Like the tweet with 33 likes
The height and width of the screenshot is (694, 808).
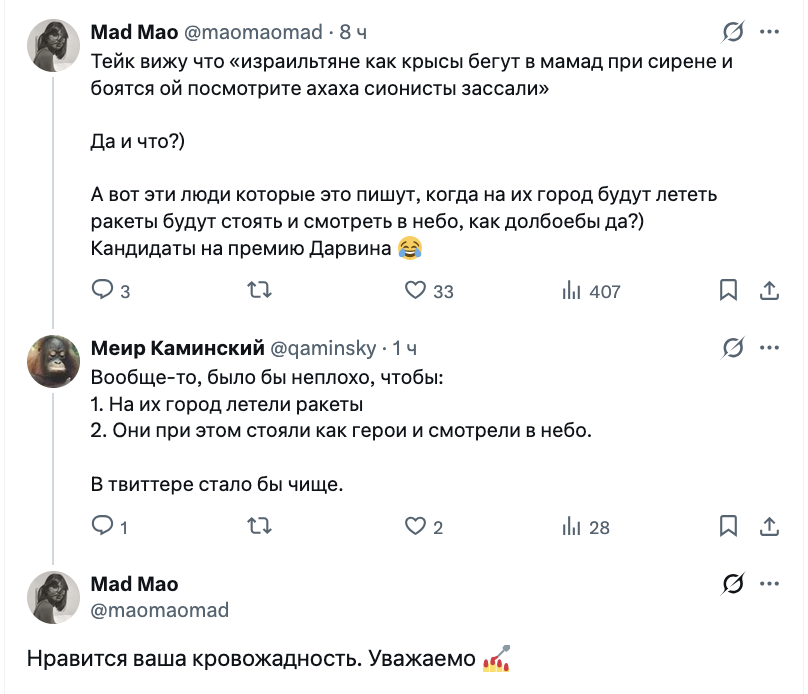[x=417, y=291]
